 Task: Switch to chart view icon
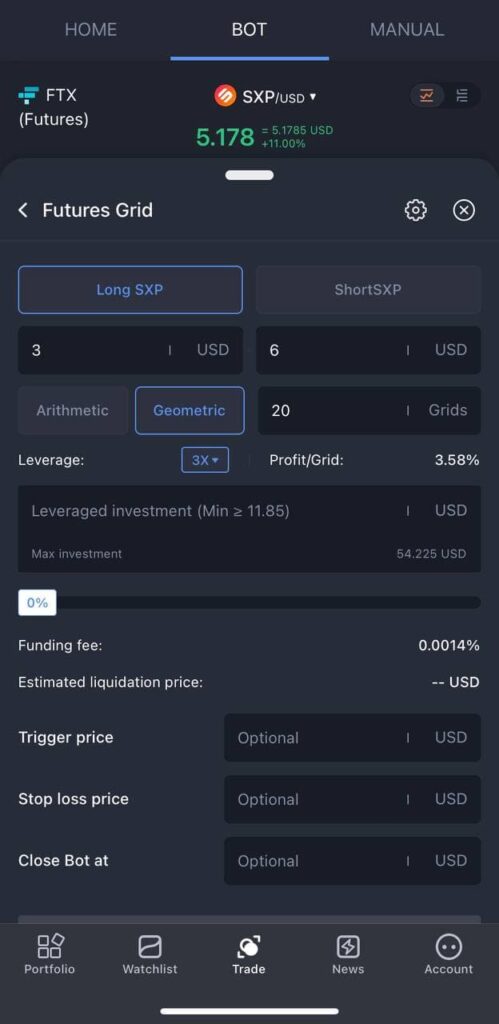427,96
